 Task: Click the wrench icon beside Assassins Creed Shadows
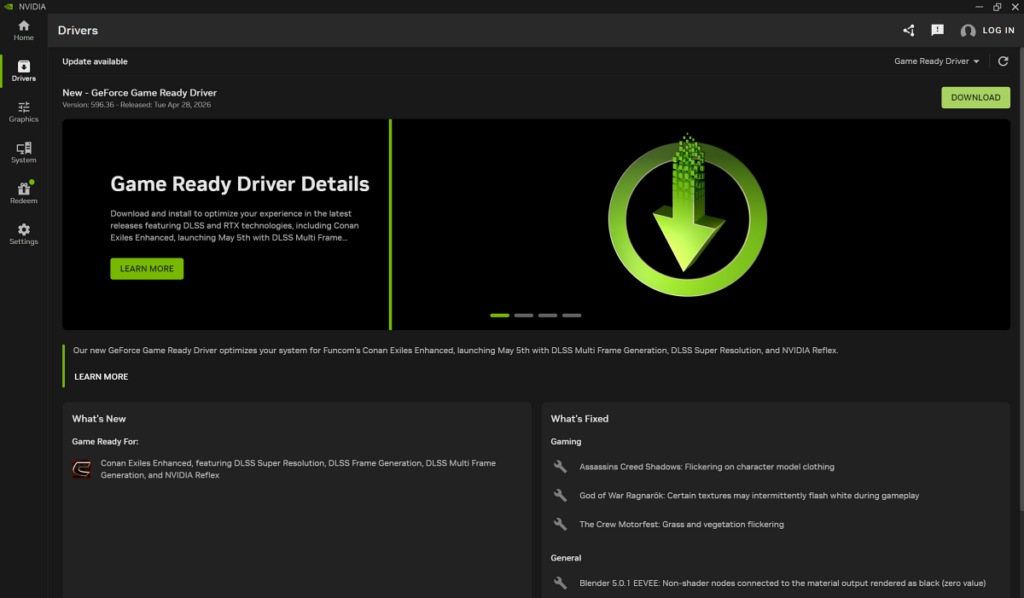tap(561, 464)
